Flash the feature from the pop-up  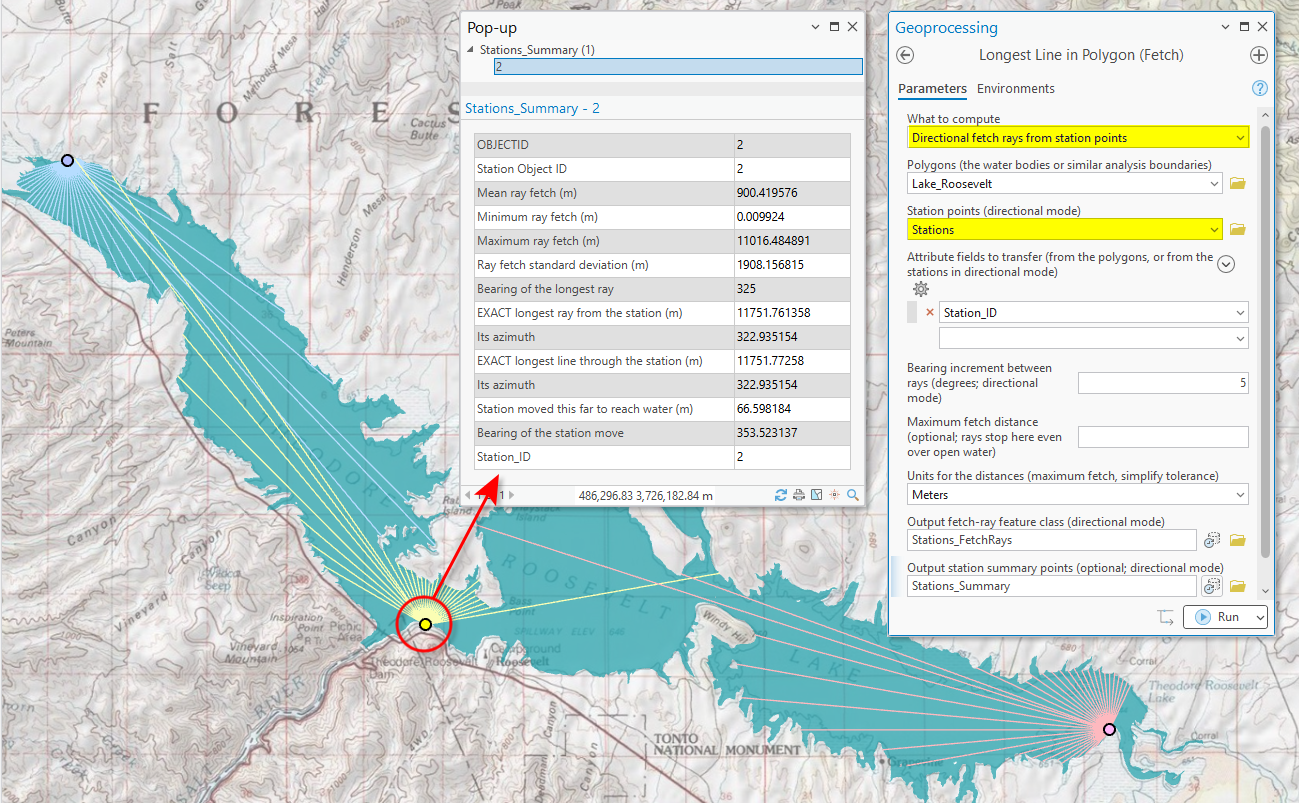point(835,495)
